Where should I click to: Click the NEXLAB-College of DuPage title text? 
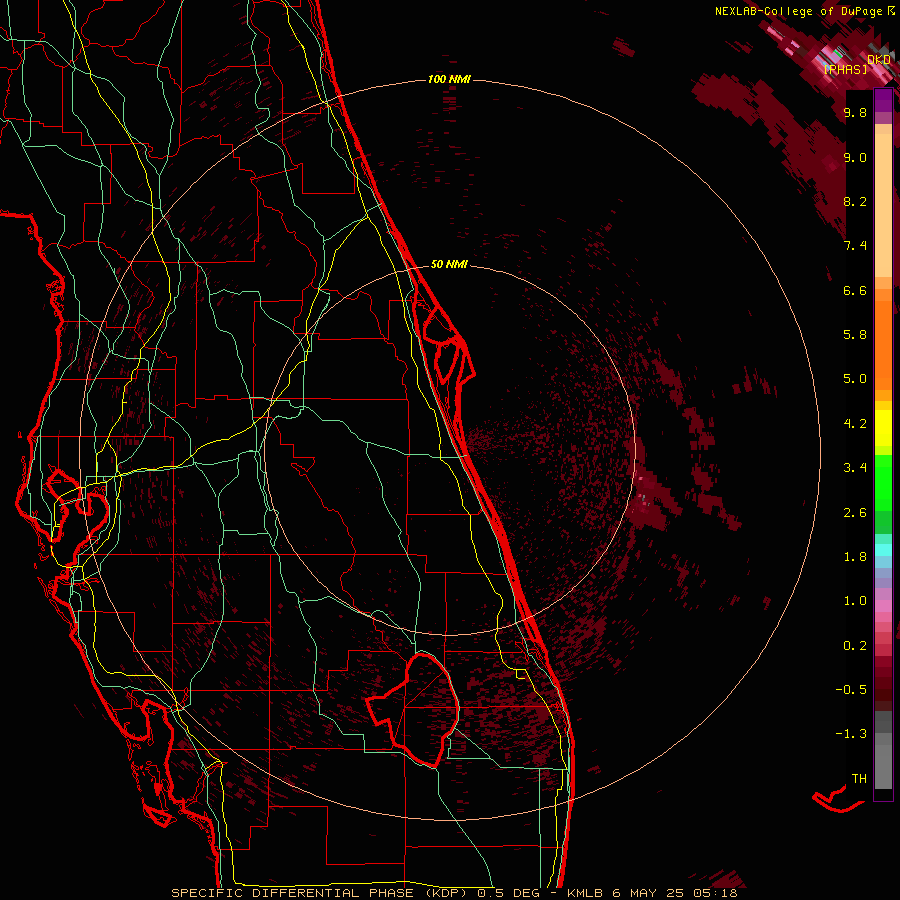[798, 11]
